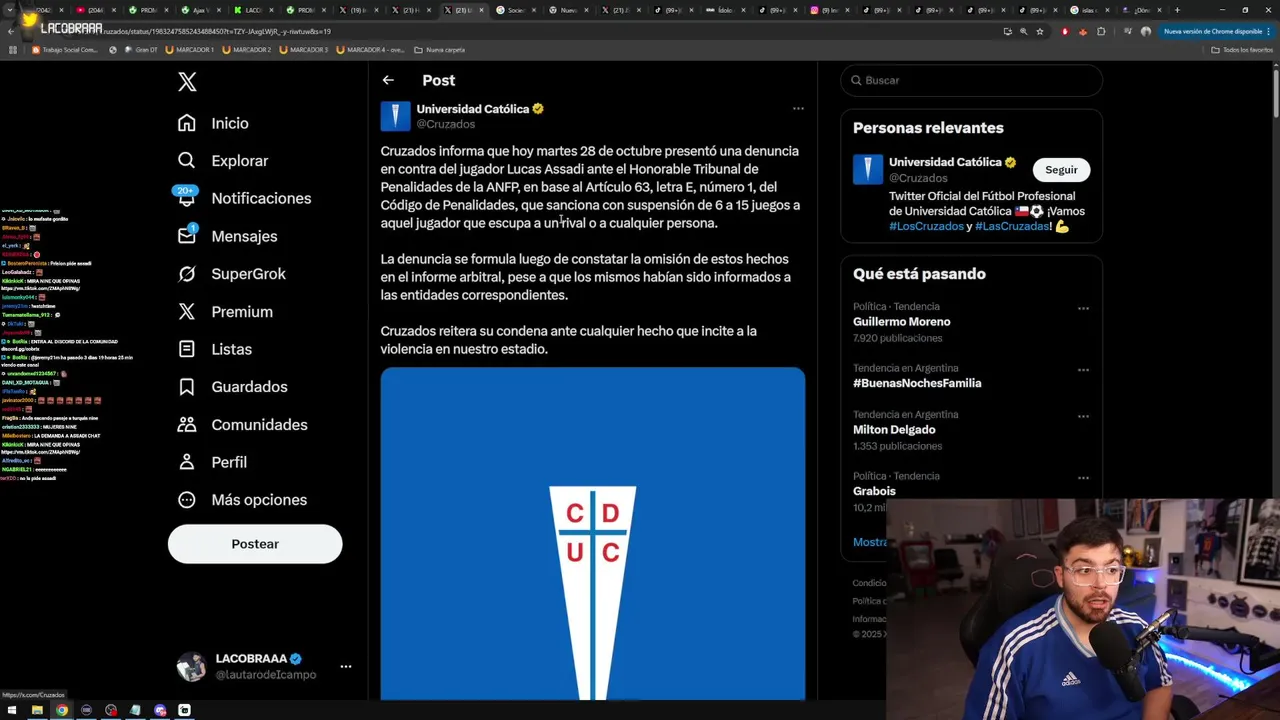Click the Chrome icon in the taskbar
The width and height of the screenshot is (1280, 720).
62,710
